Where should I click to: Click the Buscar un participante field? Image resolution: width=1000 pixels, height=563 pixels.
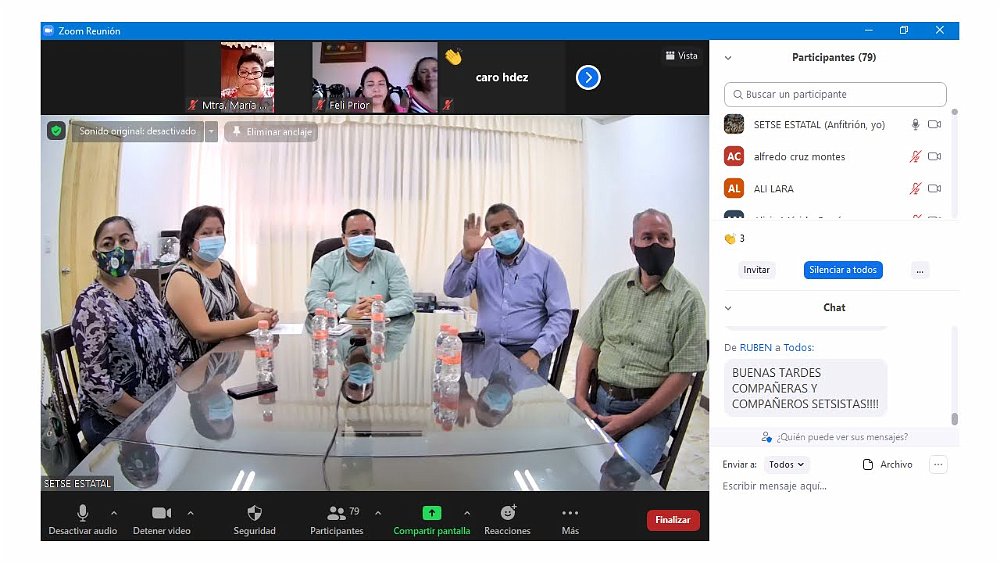[x=835, y=94]
